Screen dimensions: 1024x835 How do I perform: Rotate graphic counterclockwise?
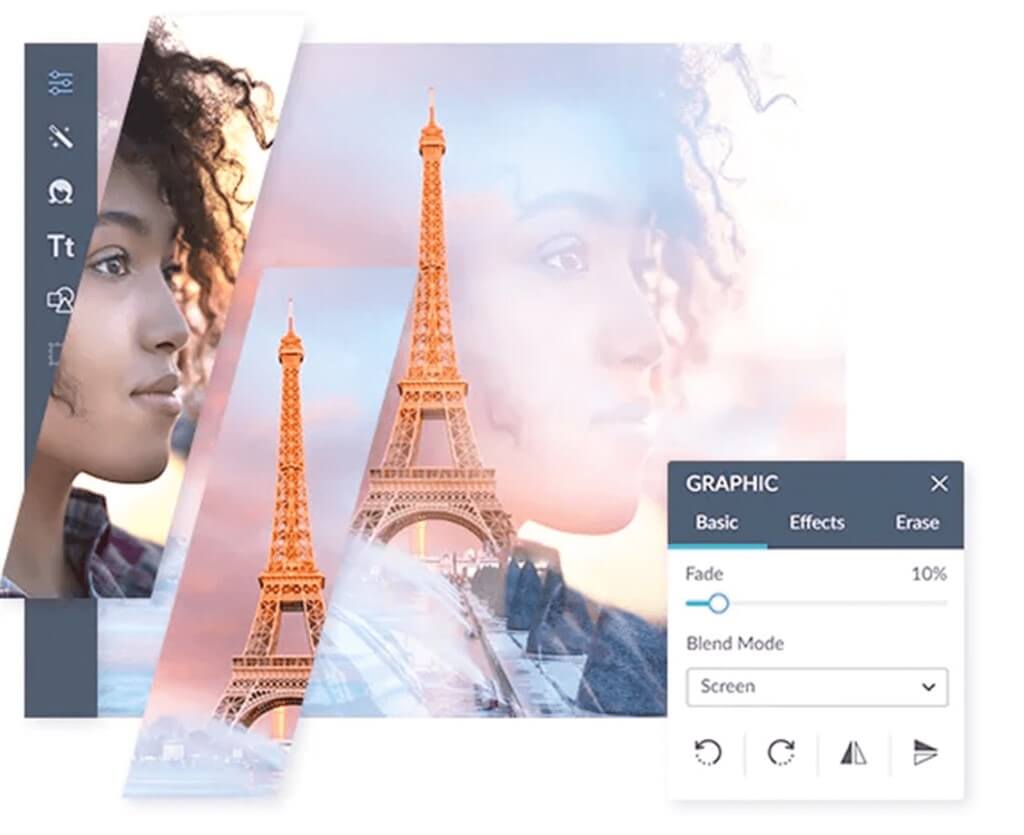709,752
